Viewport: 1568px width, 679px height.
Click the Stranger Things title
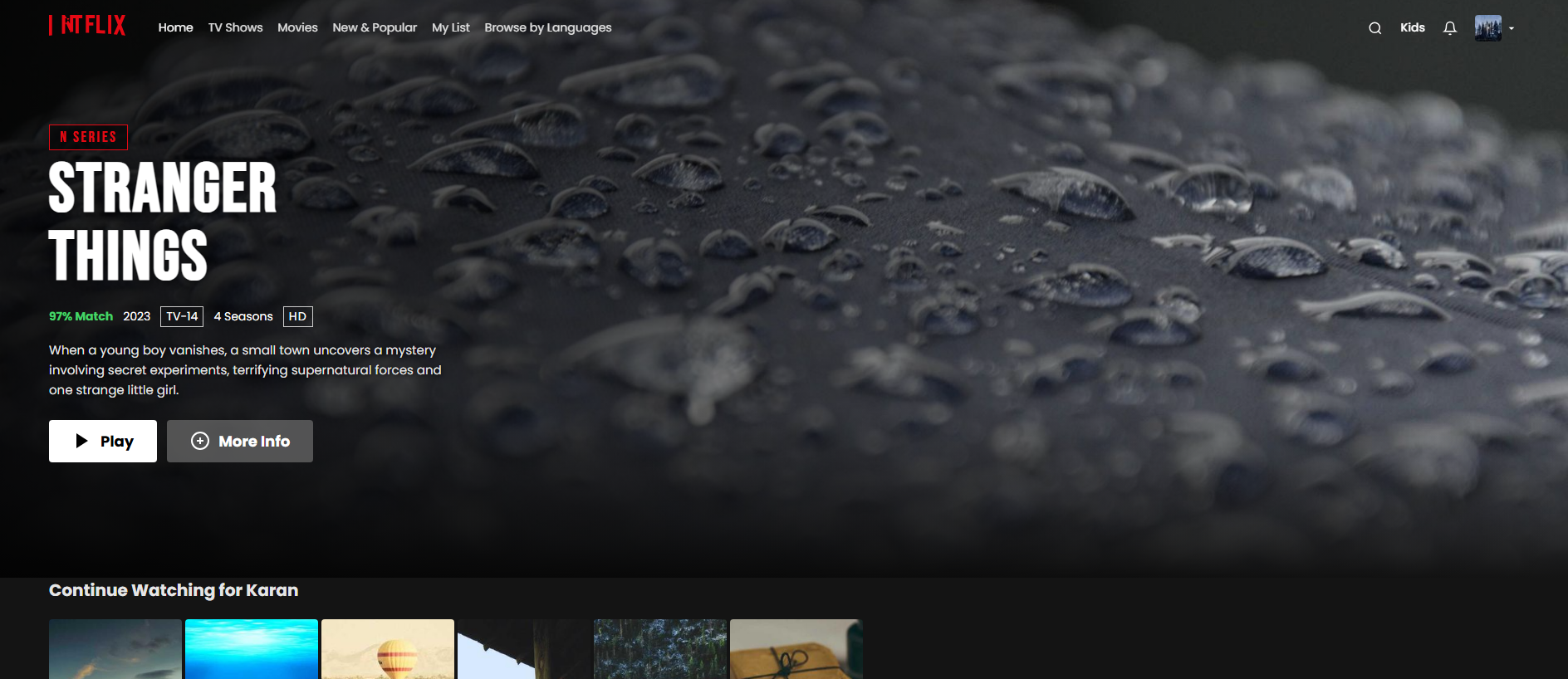(x=163, y=221)
